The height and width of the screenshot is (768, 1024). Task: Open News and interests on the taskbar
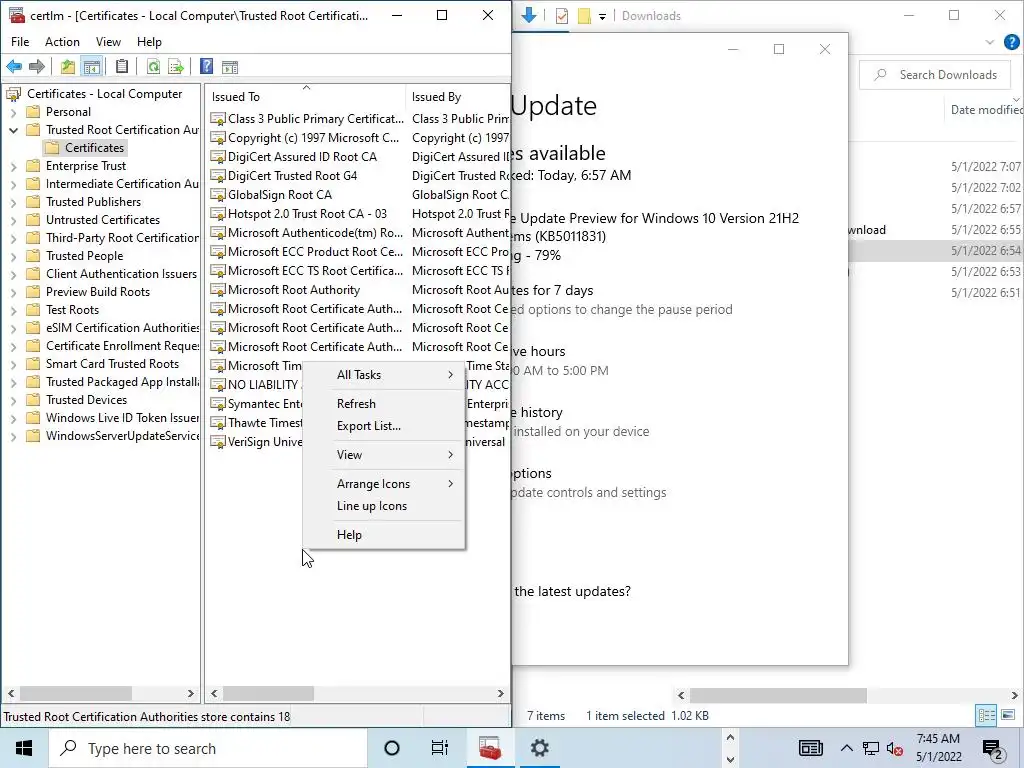click(811, 748)
